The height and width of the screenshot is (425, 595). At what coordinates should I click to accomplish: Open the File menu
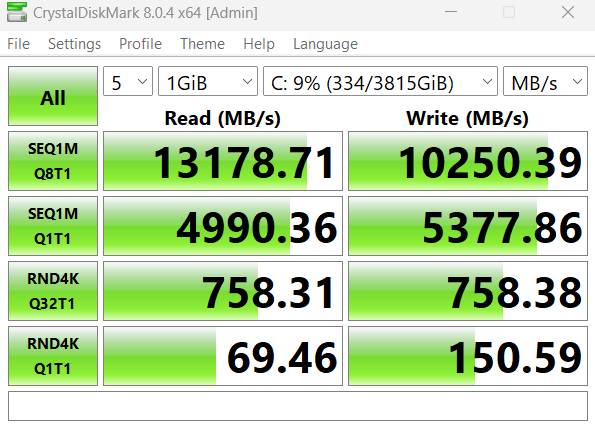pyautogui.click(x=18, y=44)
